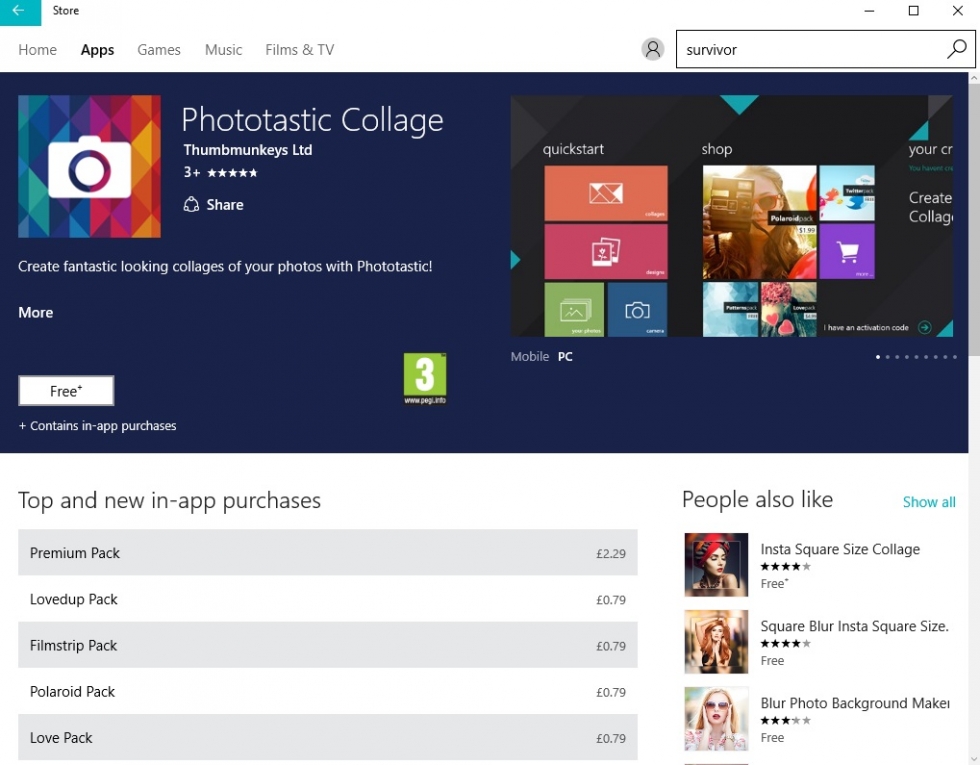980x765 pixels.
Task: Switch screenshots to PC view
Action: (565, 357)
